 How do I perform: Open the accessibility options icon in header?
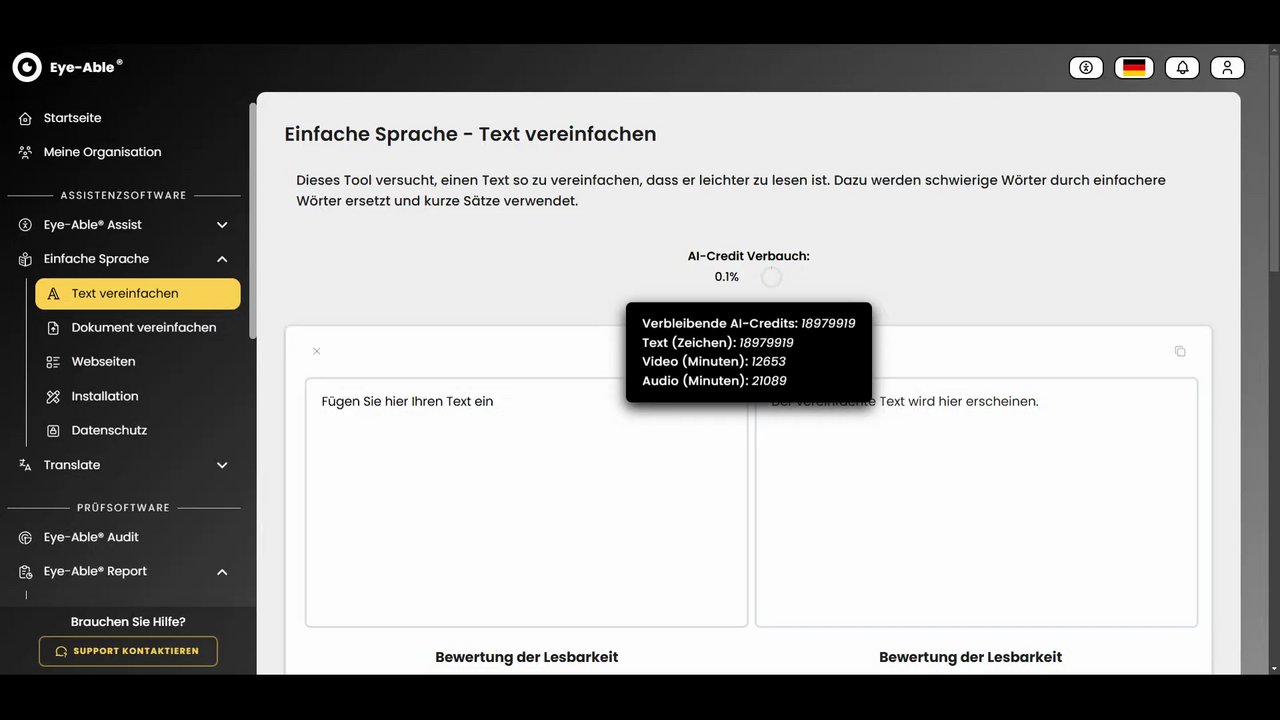[x=1086, y=67]
